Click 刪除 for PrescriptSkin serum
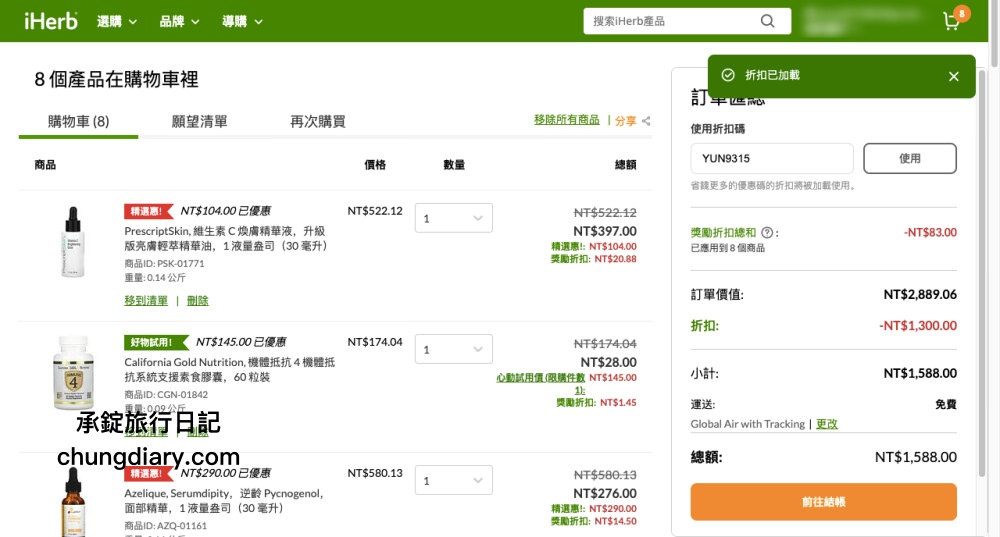 point(198,300)
